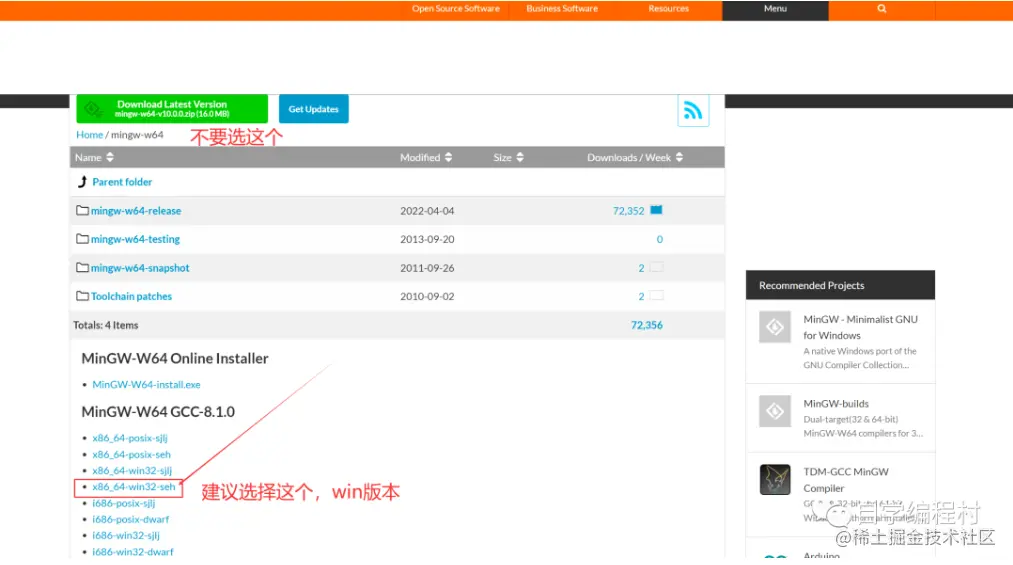Click the TDM-GCC MinGW Compiler icon
This screenshot has height=565, width=1013.
pyautogui.click(x=775, y=479)
